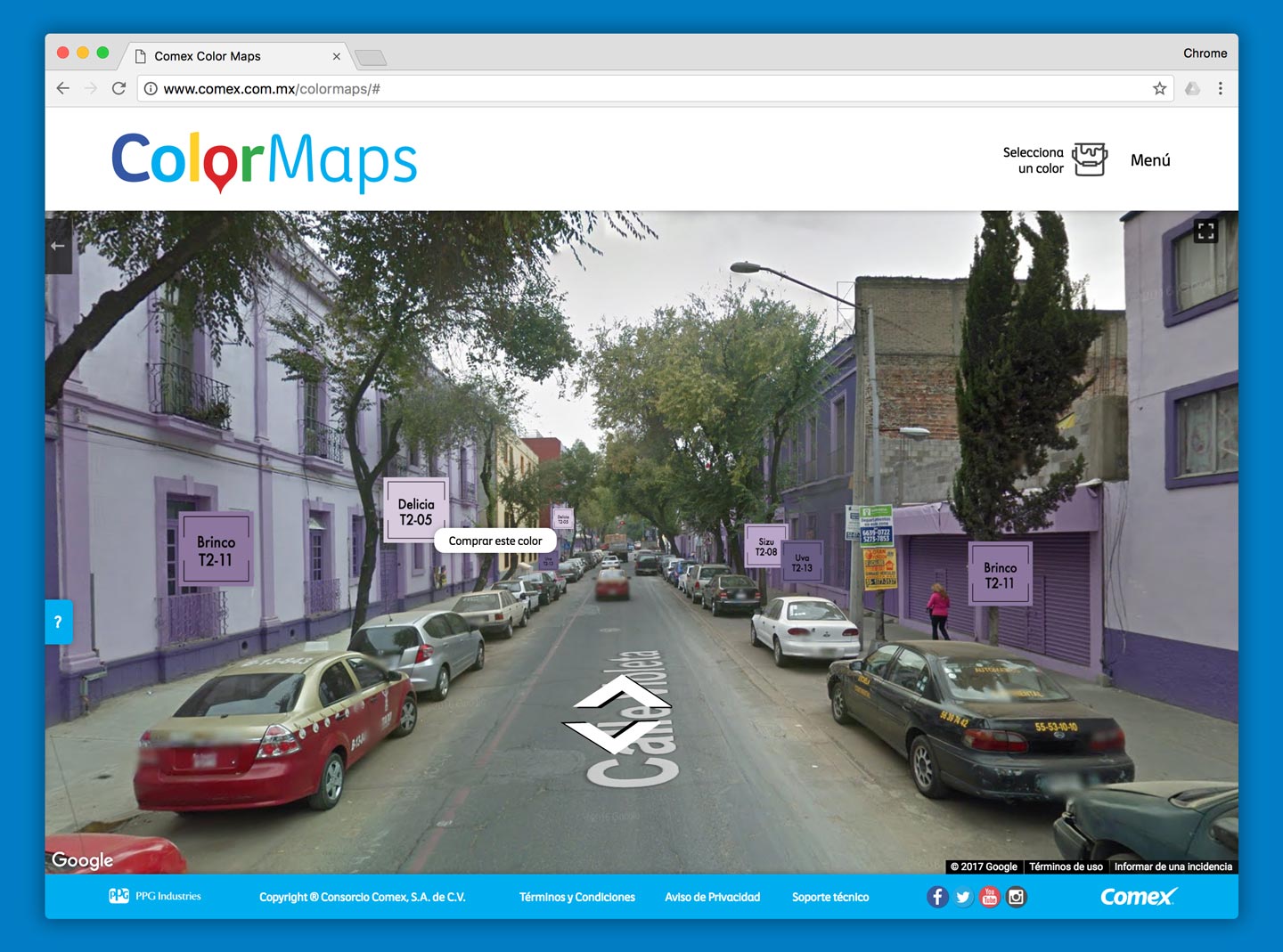
Task: Click the address bar URL field
Action: (x=624, y=88)
